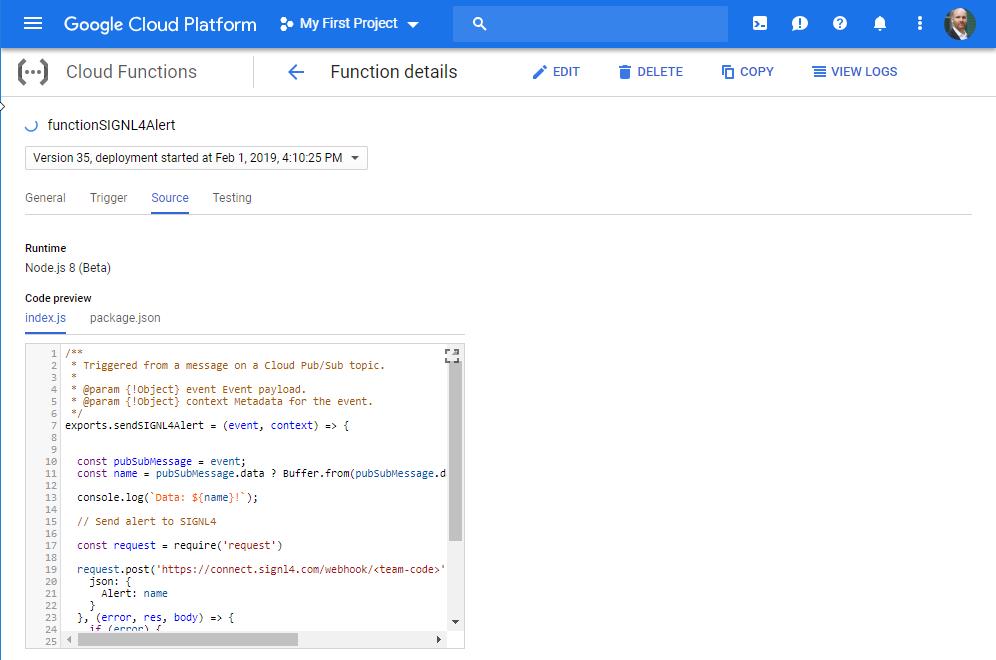The width and height of the screenshot is (996, 660).
Task: Click the functionSIGNL4Alert function name
Action: 111,126
